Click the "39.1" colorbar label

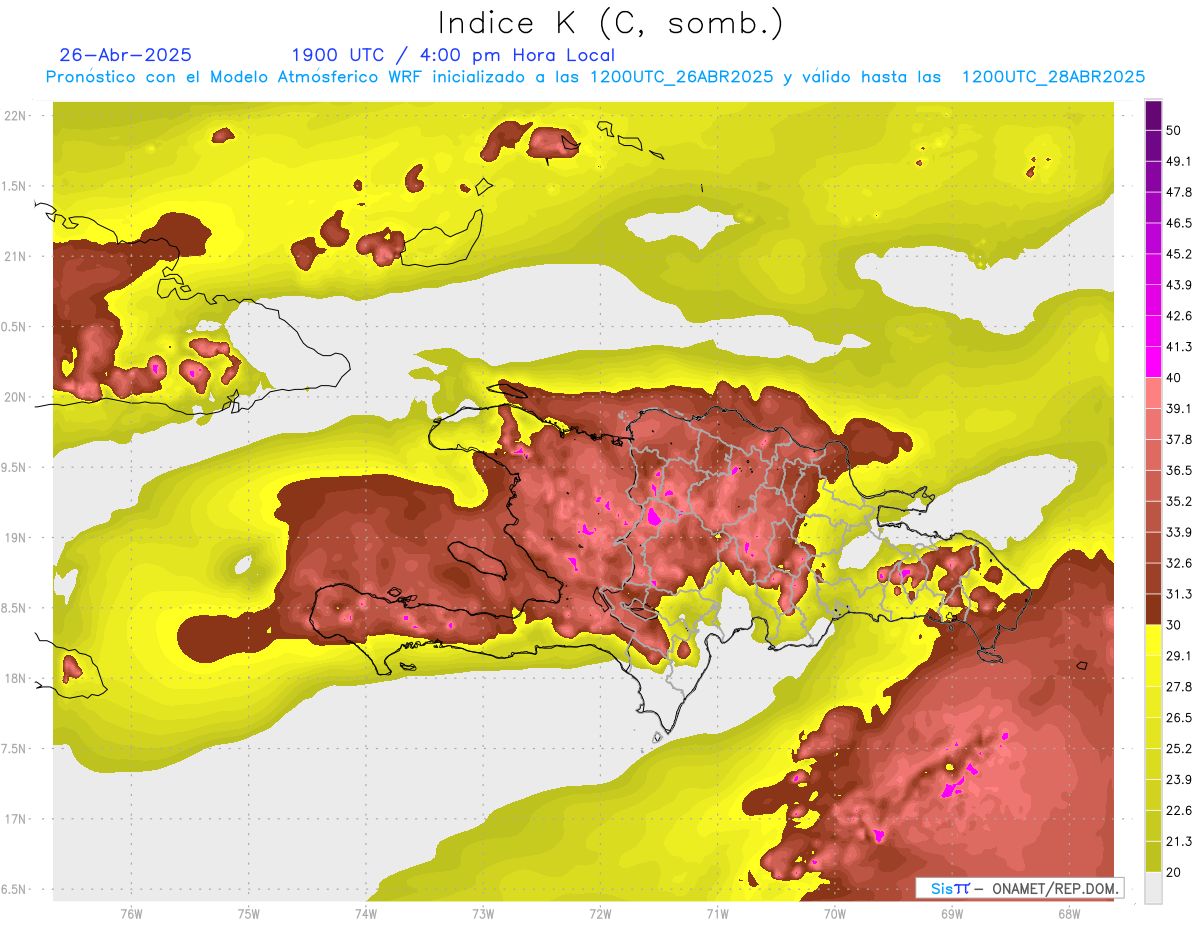pyautogui.click(x=1179, y=408)
